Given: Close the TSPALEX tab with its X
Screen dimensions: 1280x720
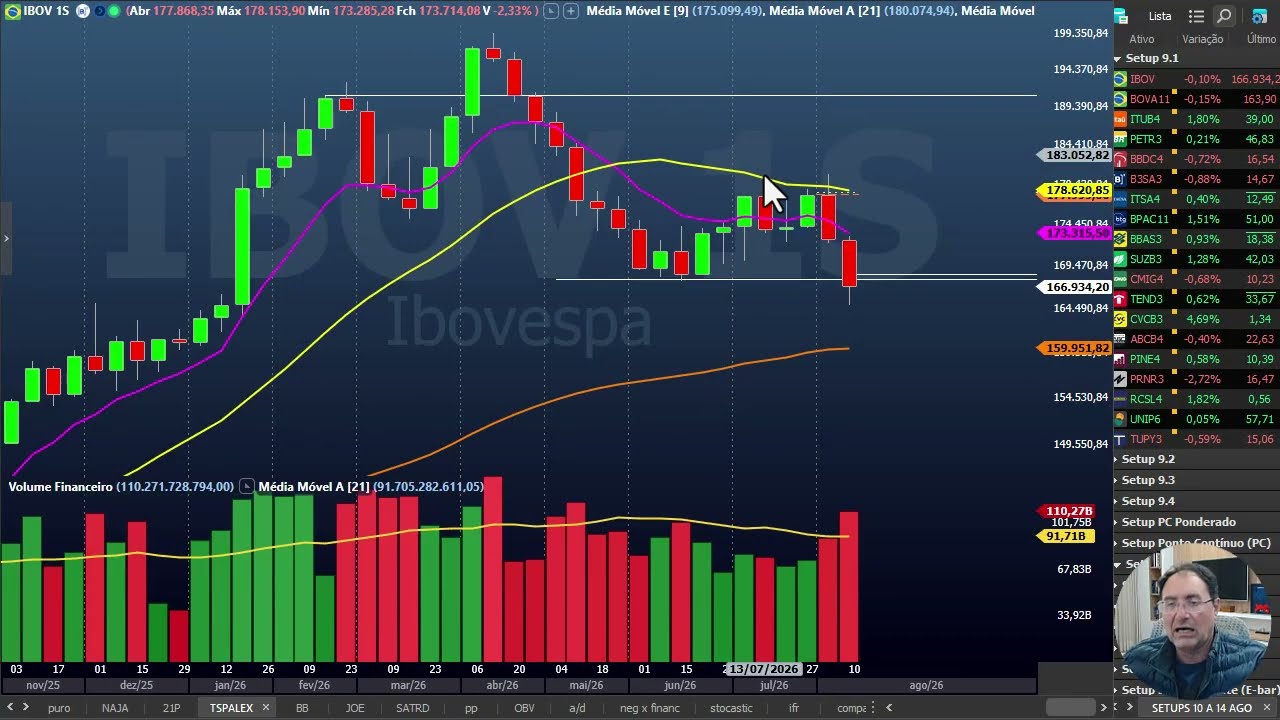Looking at the screenshot, I should point(265,708).
